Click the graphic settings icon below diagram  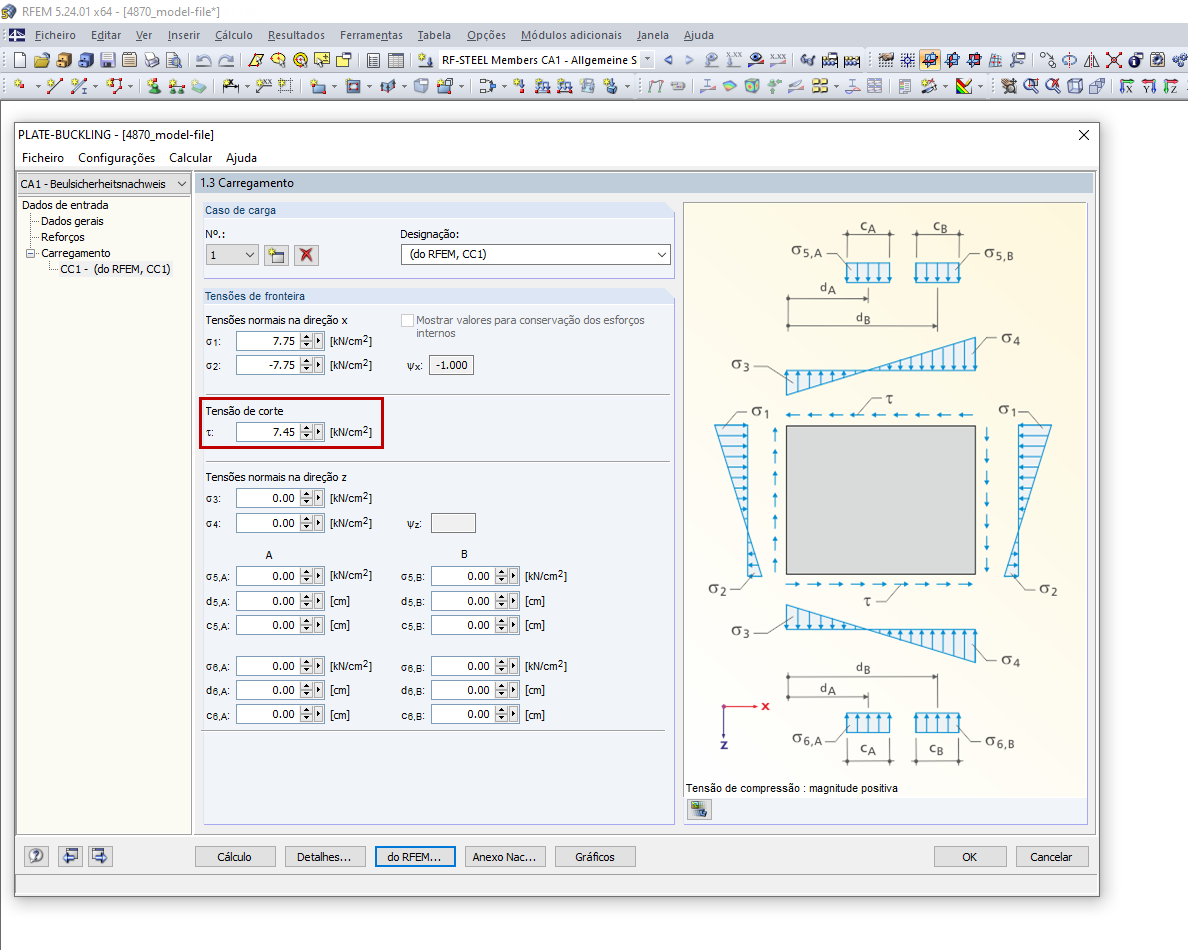pos(699,810)
